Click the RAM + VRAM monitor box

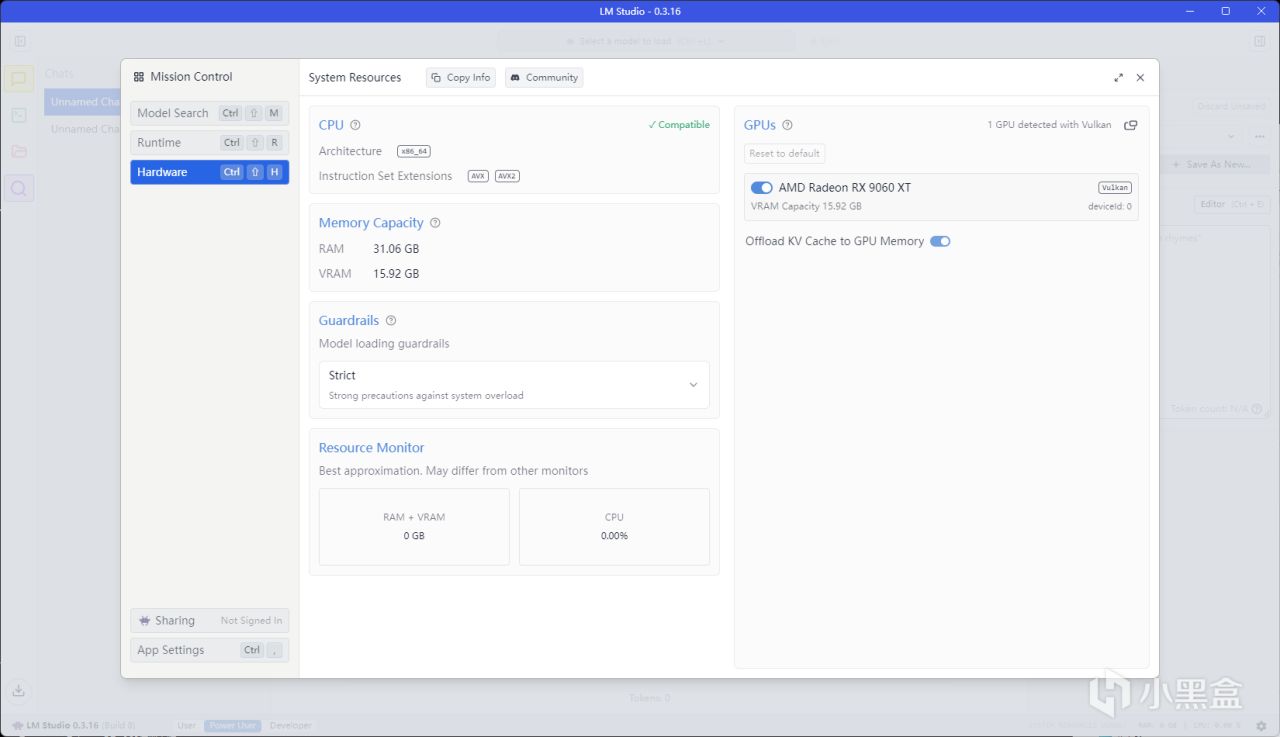tap(414, 527)
